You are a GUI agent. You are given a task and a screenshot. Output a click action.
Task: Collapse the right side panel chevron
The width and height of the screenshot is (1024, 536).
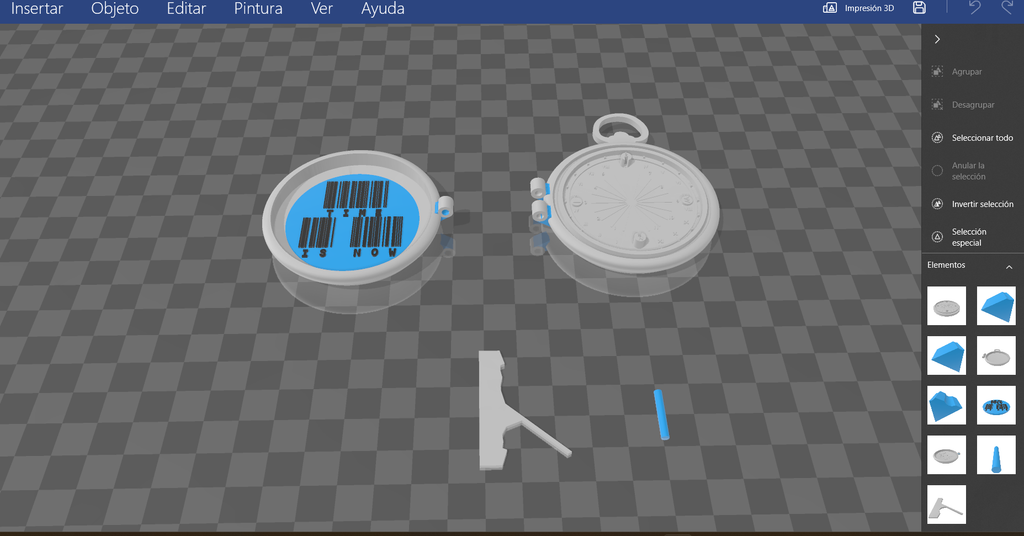pyautogui.click(x=937, y=39)
